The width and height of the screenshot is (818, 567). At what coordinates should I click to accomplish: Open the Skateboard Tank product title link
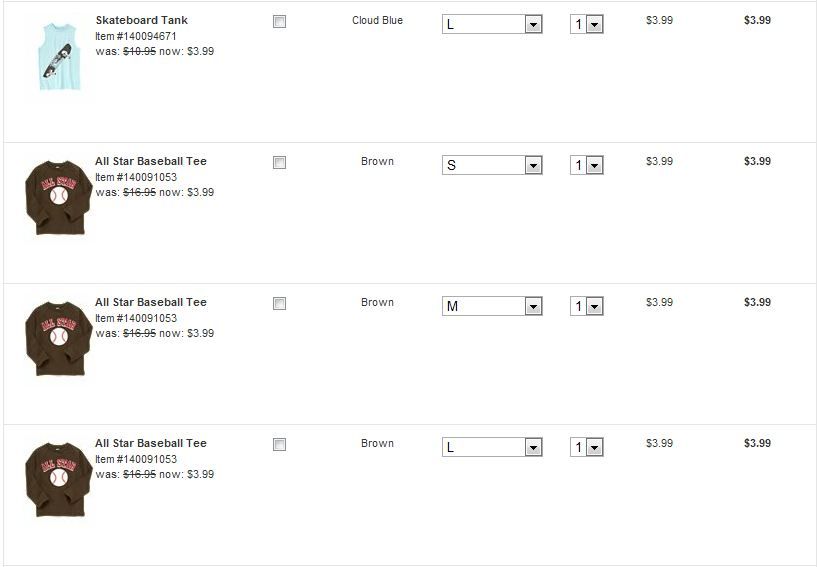(x=141, y=20)
